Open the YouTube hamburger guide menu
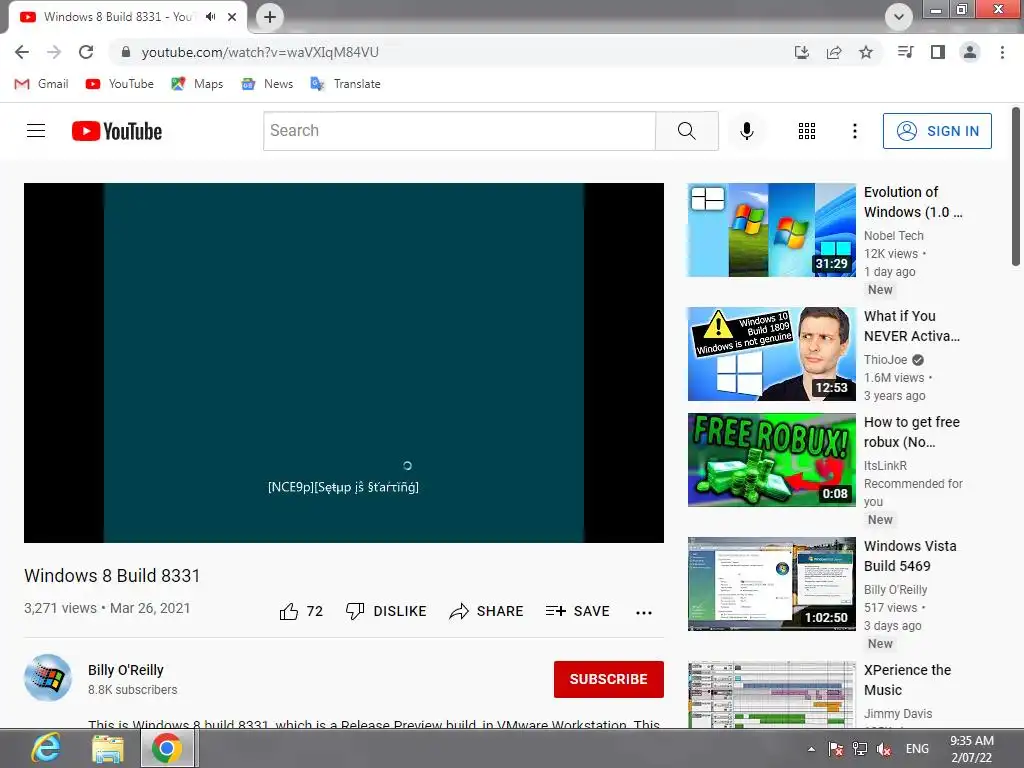Screen dimensions: 1024x768 (36, 131)
